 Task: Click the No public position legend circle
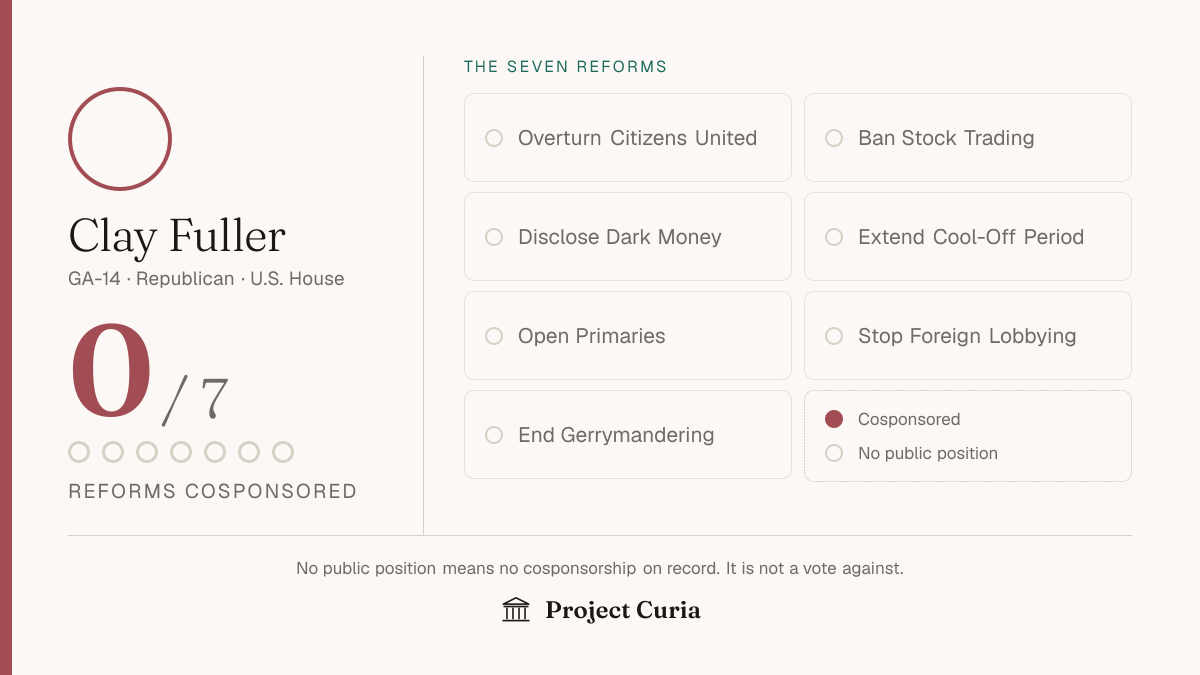point(834,453)
